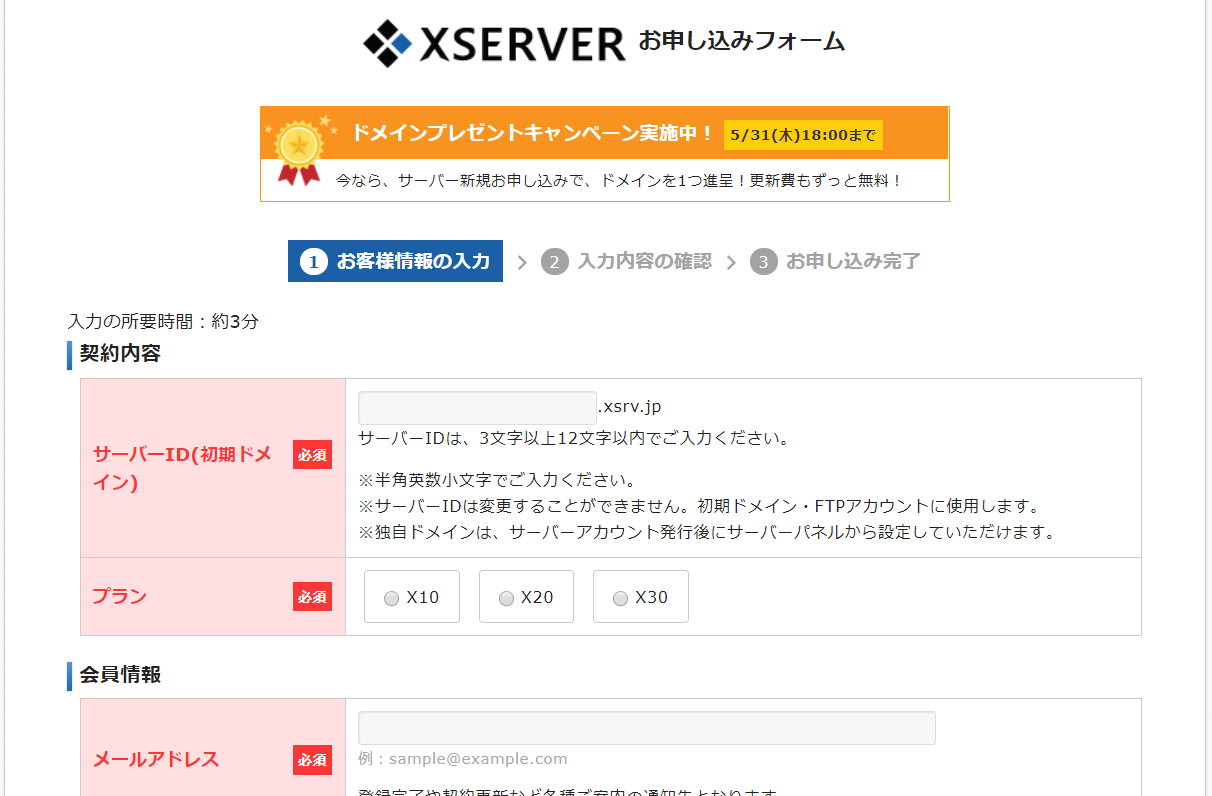Click the ※半角英数小文字でご入力ください note
Viewport: 1212px width, 796px height.
pyautogui.click(x=498, y=480)
